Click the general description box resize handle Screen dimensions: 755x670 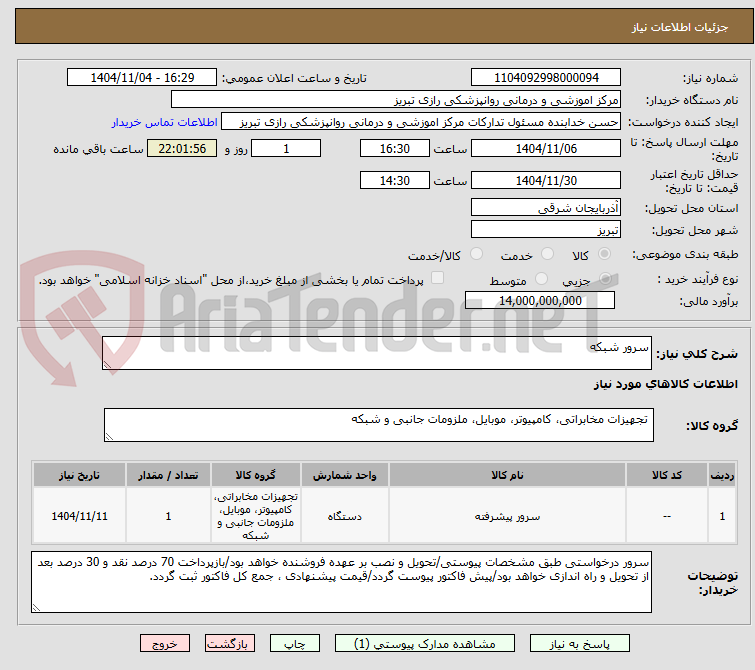[x=107, y=365]
